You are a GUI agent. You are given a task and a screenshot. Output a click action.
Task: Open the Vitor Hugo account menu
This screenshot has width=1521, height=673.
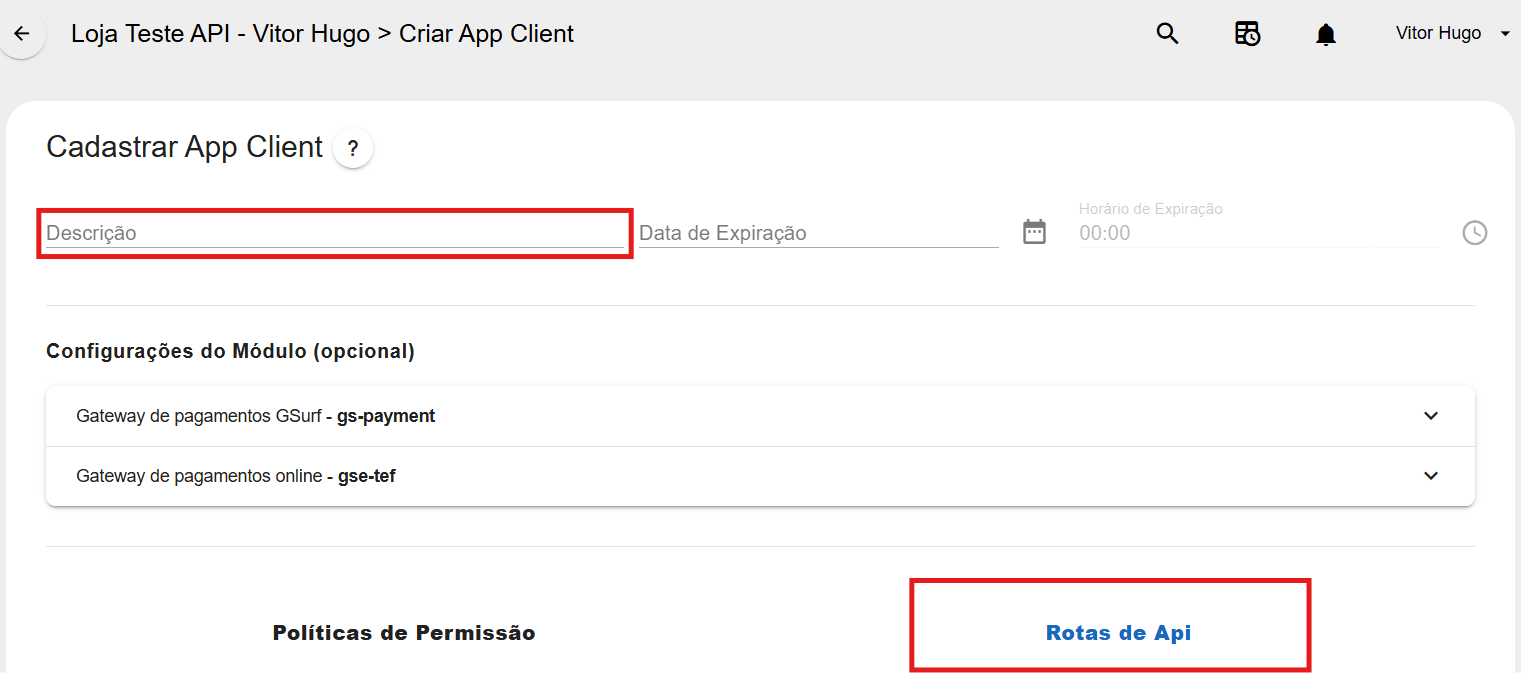coord(1438,33)
